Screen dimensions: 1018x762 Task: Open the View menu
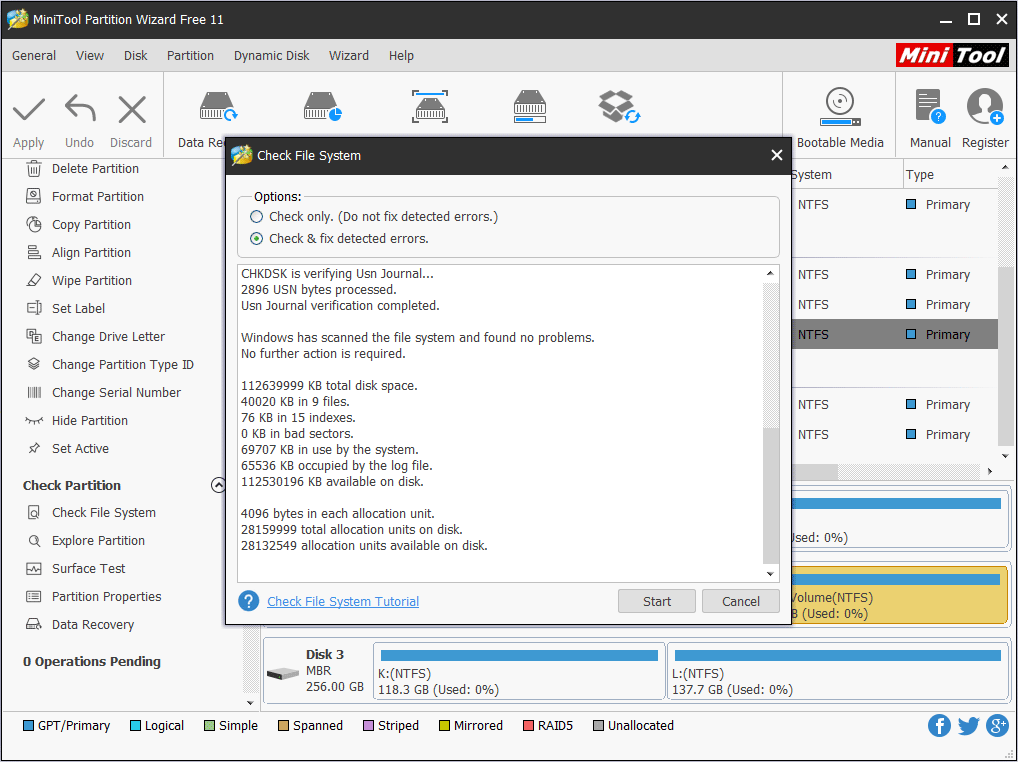90,56
